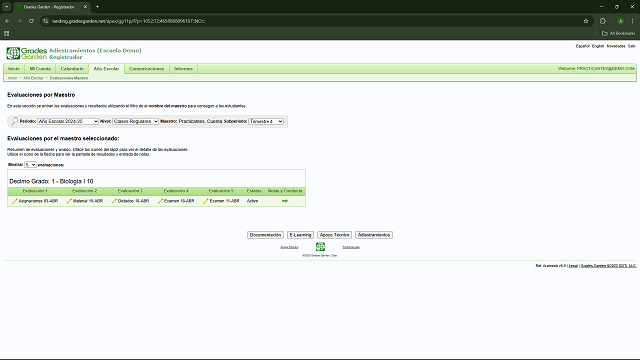The height and width of the screenshot is (360, 640).
Task: Close the Grades Garden browser tab
Action: click(x=85, y=7)
